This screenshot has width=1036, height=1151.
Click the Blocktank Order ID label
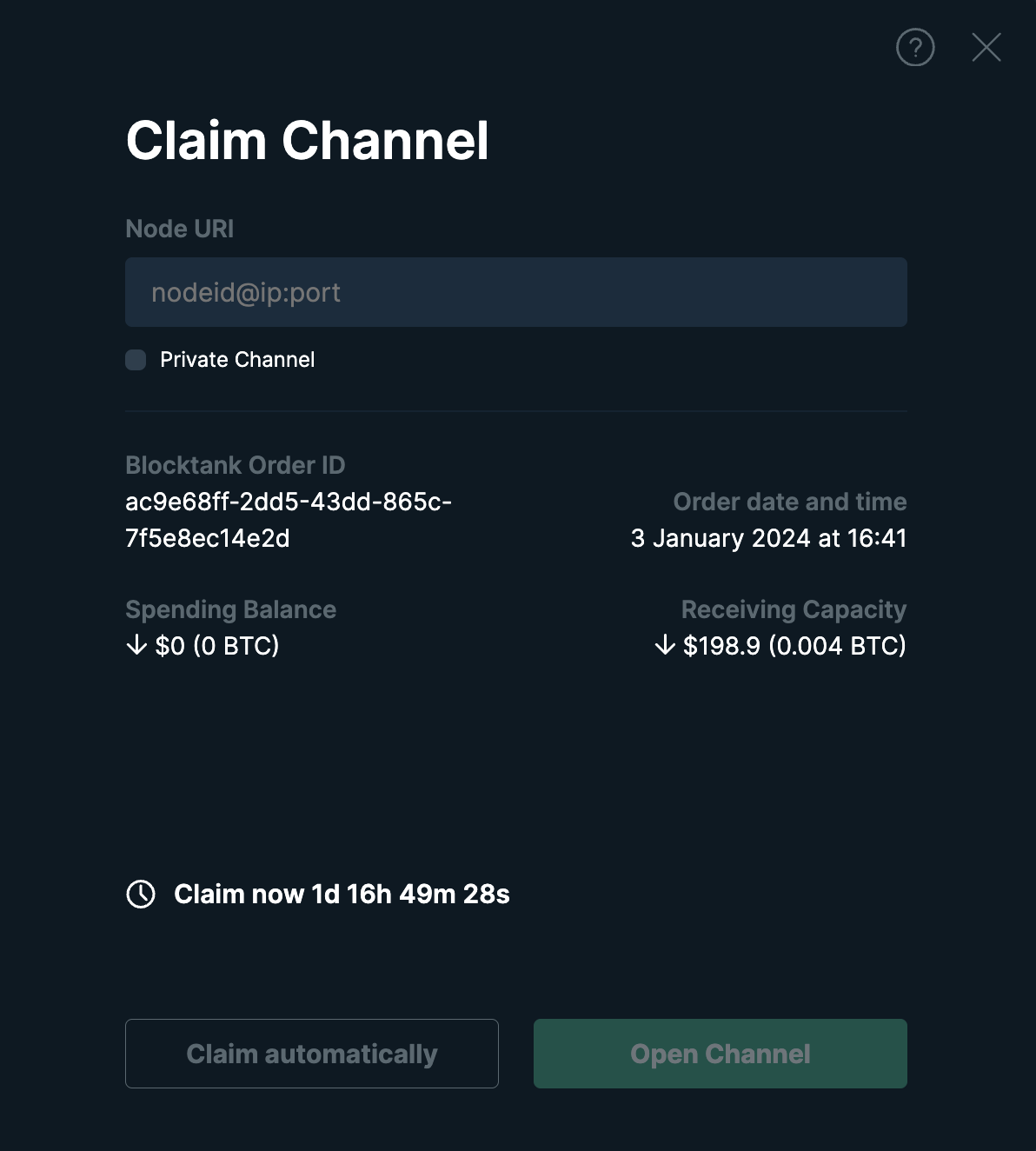(236, 465)
